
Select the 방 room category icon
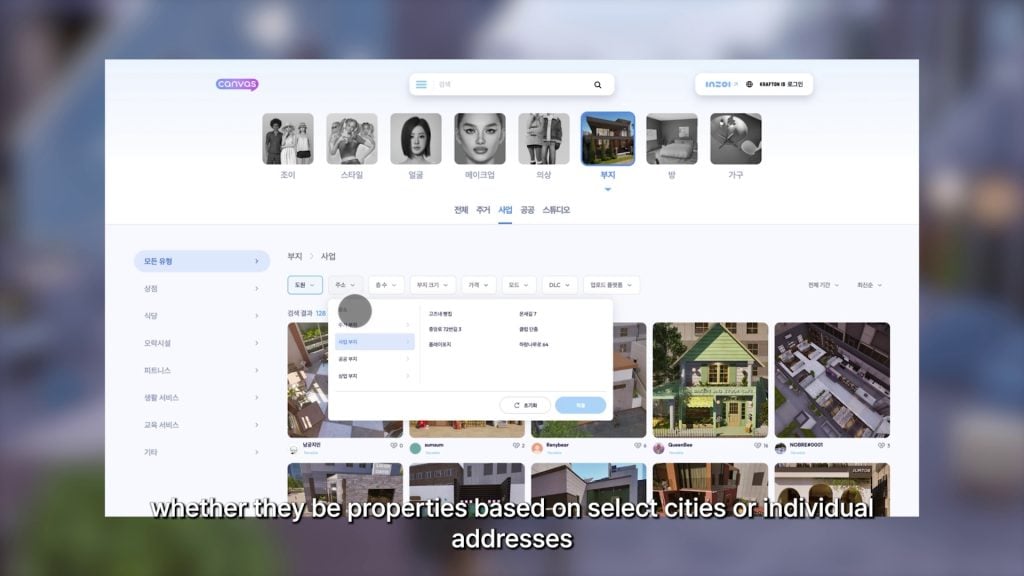(671, 139)
